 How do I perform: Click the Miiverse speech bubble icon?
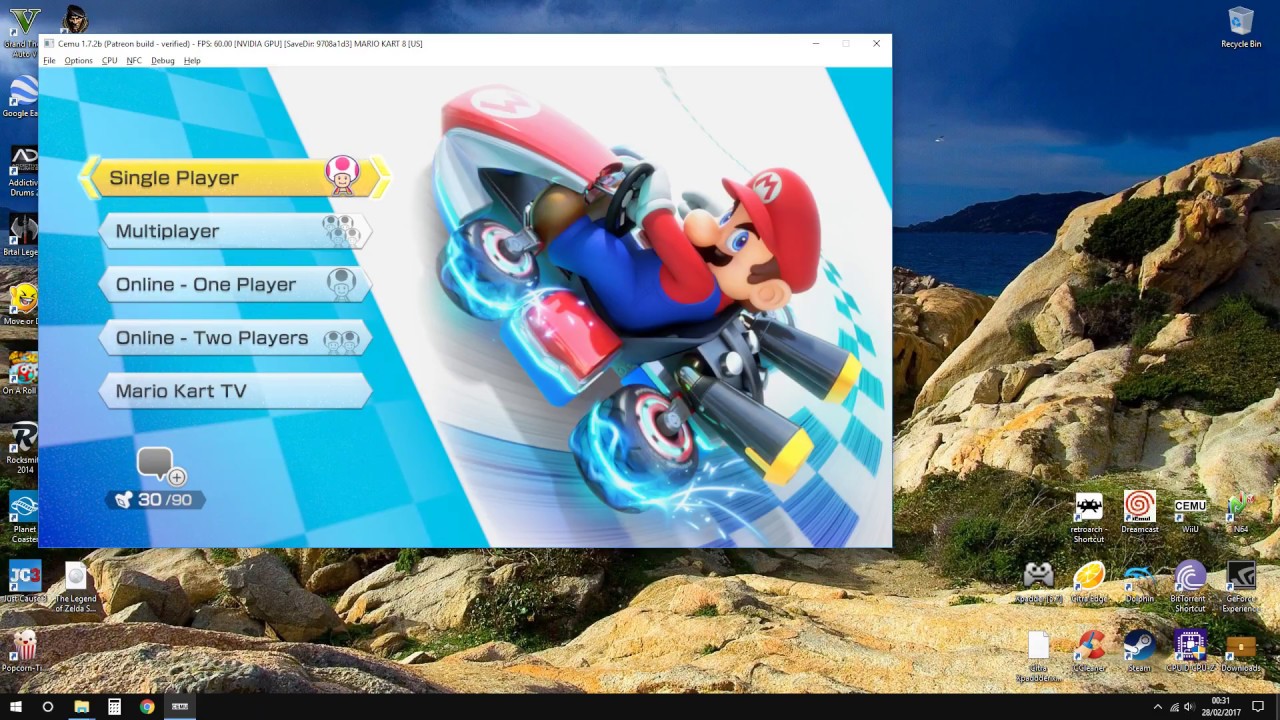(x=160, y=465)
